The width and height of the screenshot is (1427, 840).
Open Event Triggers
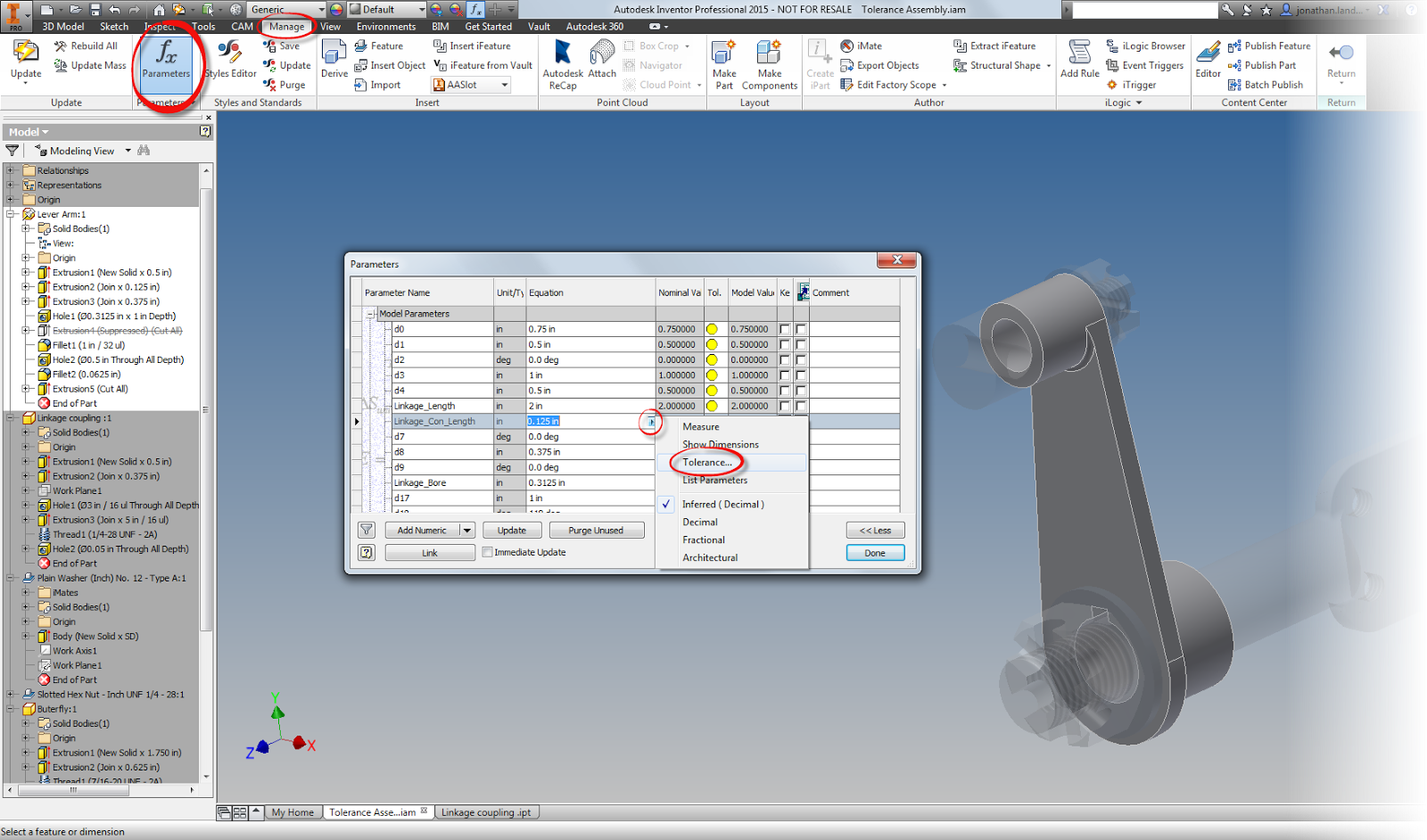coord(1145,66)
